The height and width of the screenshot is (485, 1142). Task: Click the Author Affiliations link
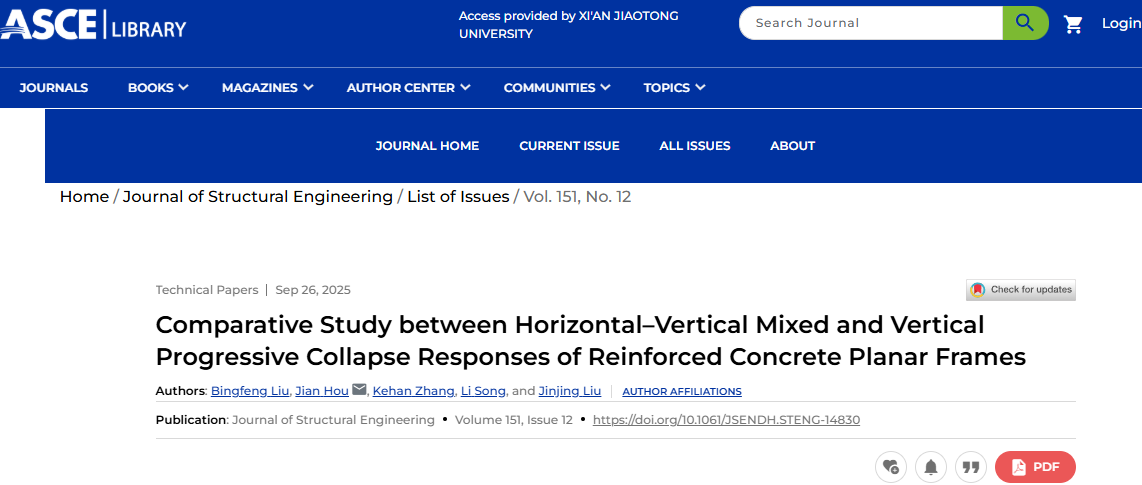(681, 391)
